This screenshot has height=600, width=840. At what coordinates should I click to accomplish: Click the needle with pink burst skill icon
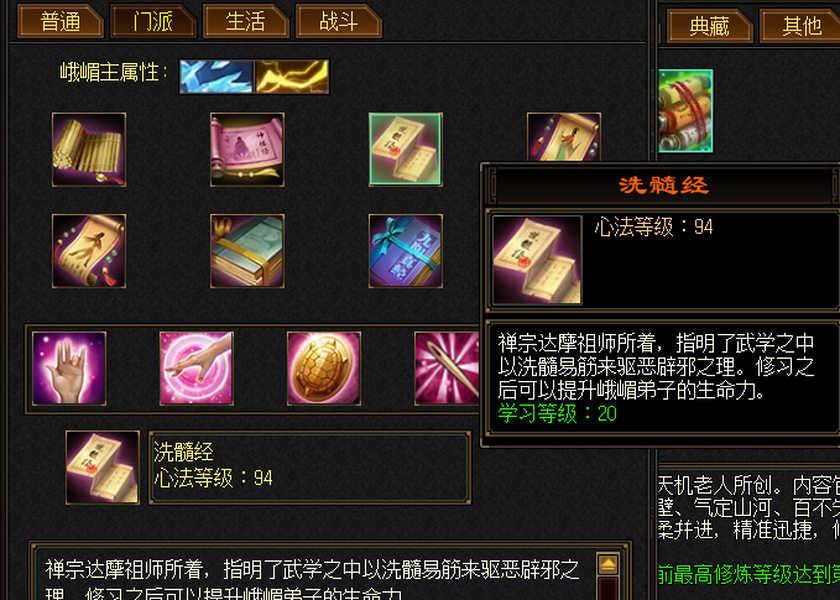click(447, 368)
